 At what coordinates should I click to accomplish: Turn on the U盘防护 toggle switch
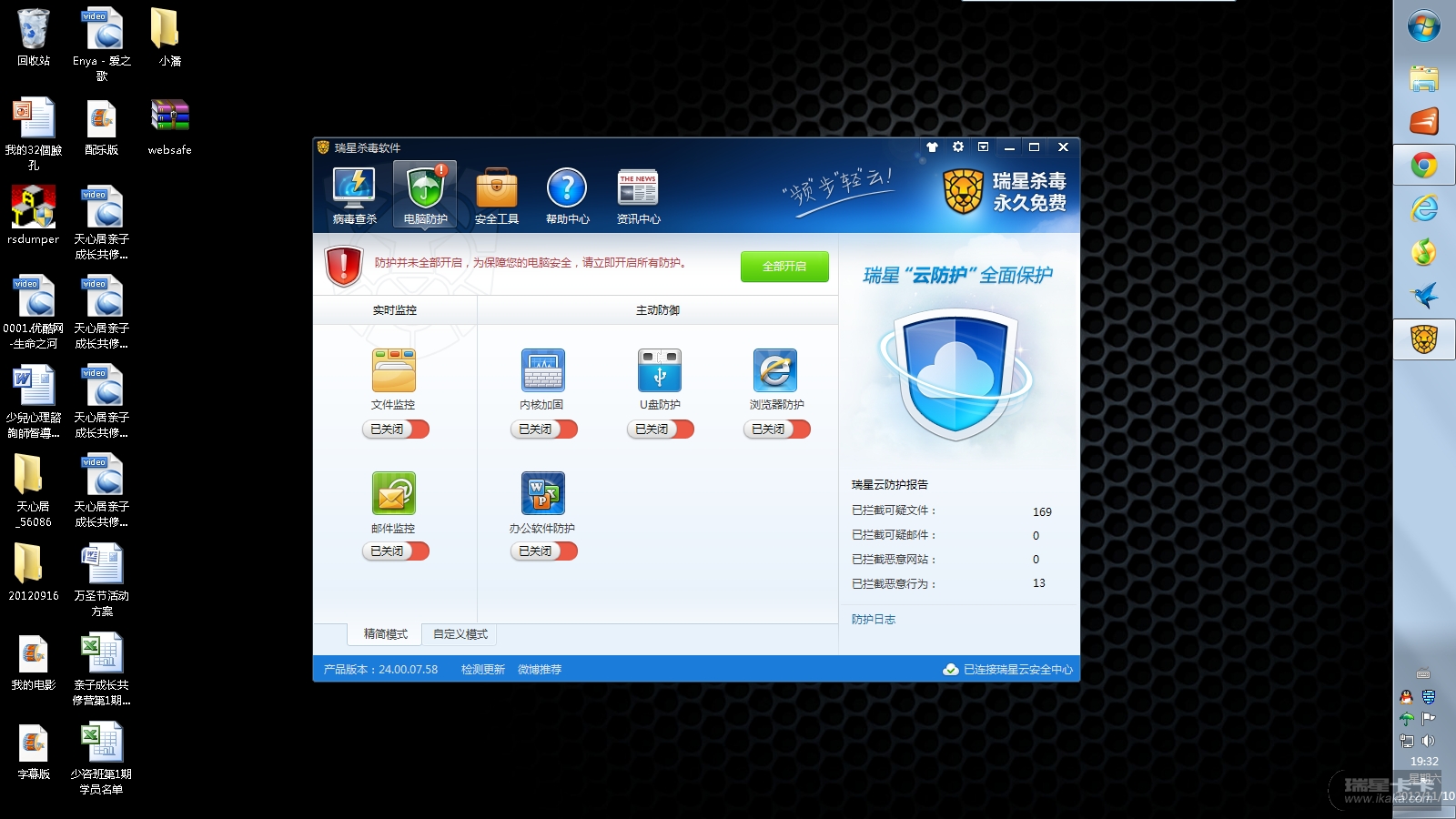660,429
